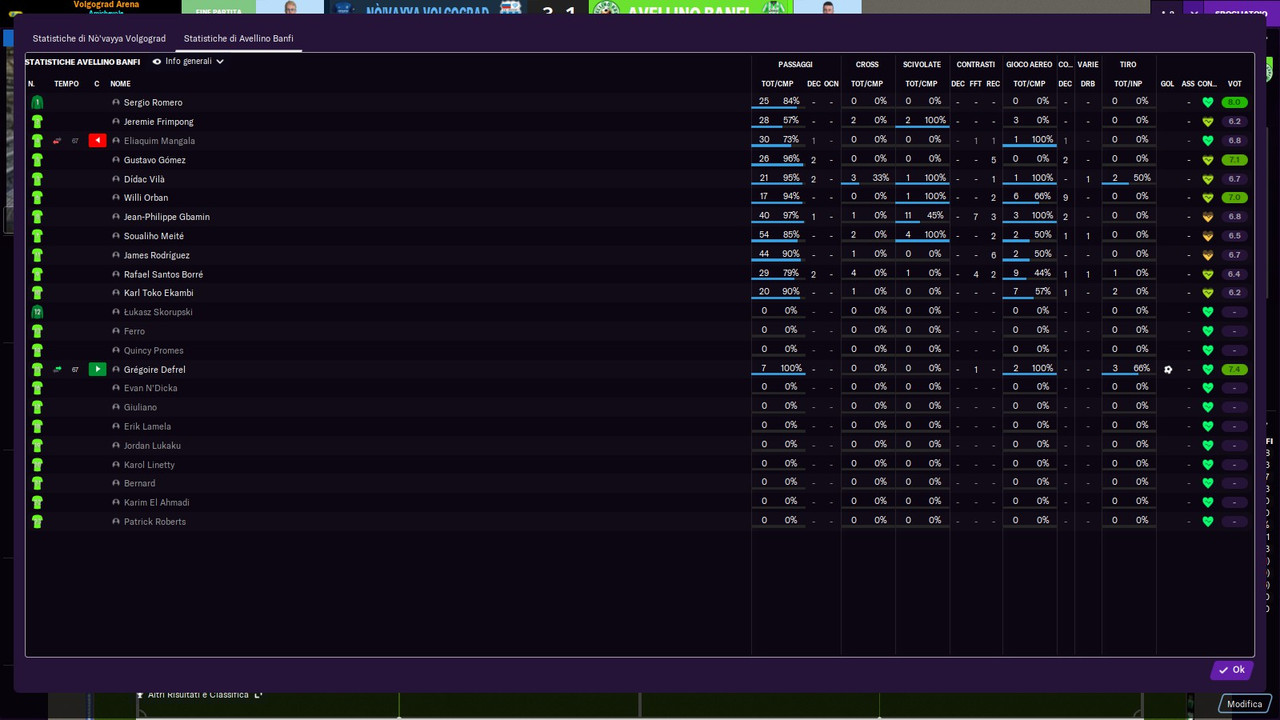Click the condition heart icon for Sergio Romero
The height and width of the screenshot is (720, 1280).
click(x=1207, y=102)
